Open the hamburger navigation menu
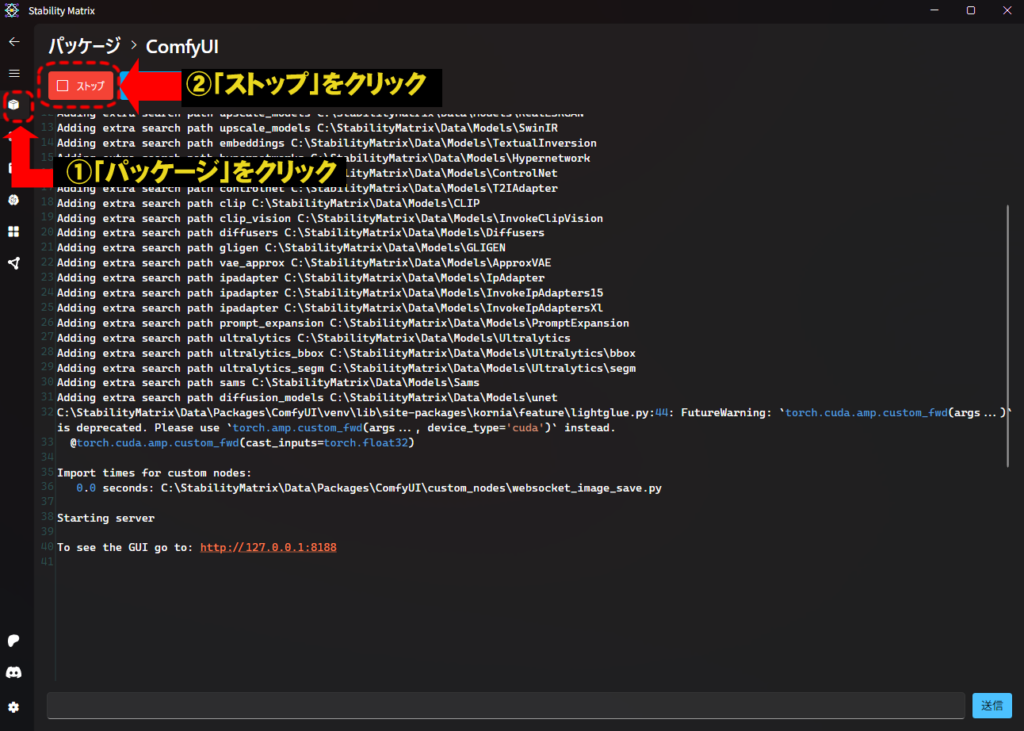Screen dimensions: 1024x731 coord(14,73)
